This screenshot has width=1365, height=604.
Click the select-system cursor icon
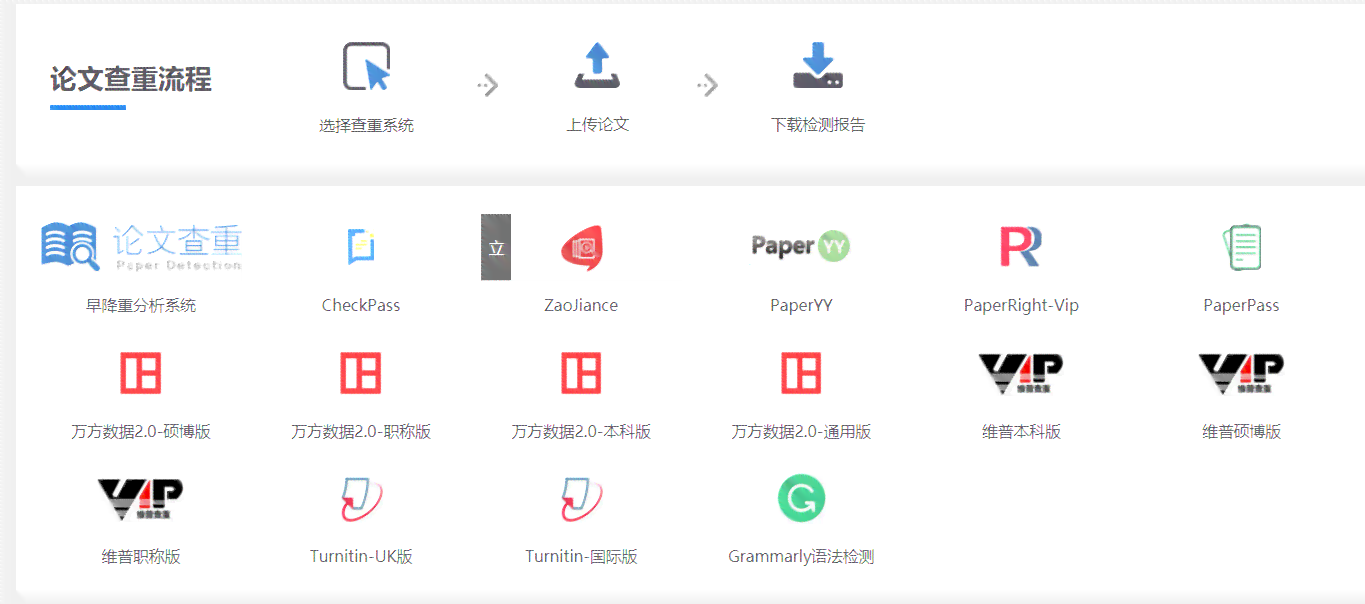click(366, 67)
